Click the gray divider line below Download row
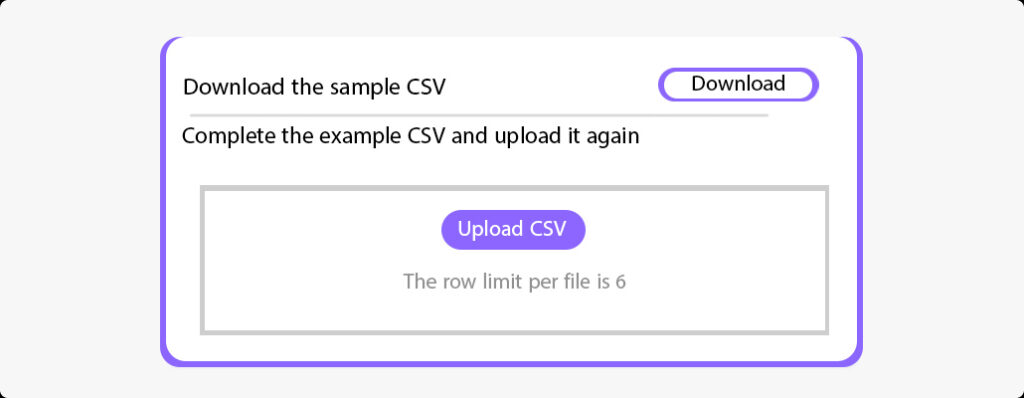1024x398 pixels. (x=479, y=115)
